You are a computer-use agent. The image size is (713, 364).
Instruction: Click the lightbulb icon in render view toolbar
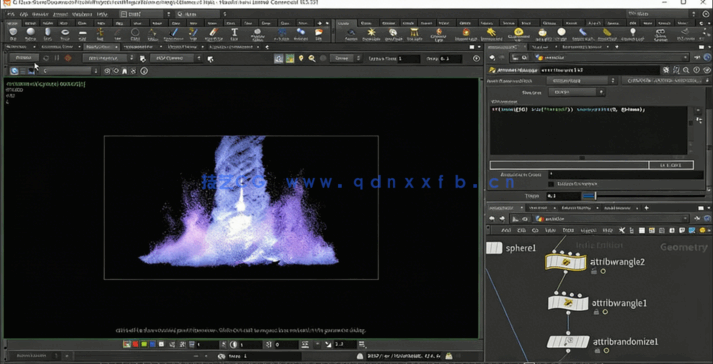[x=301, y=58]
